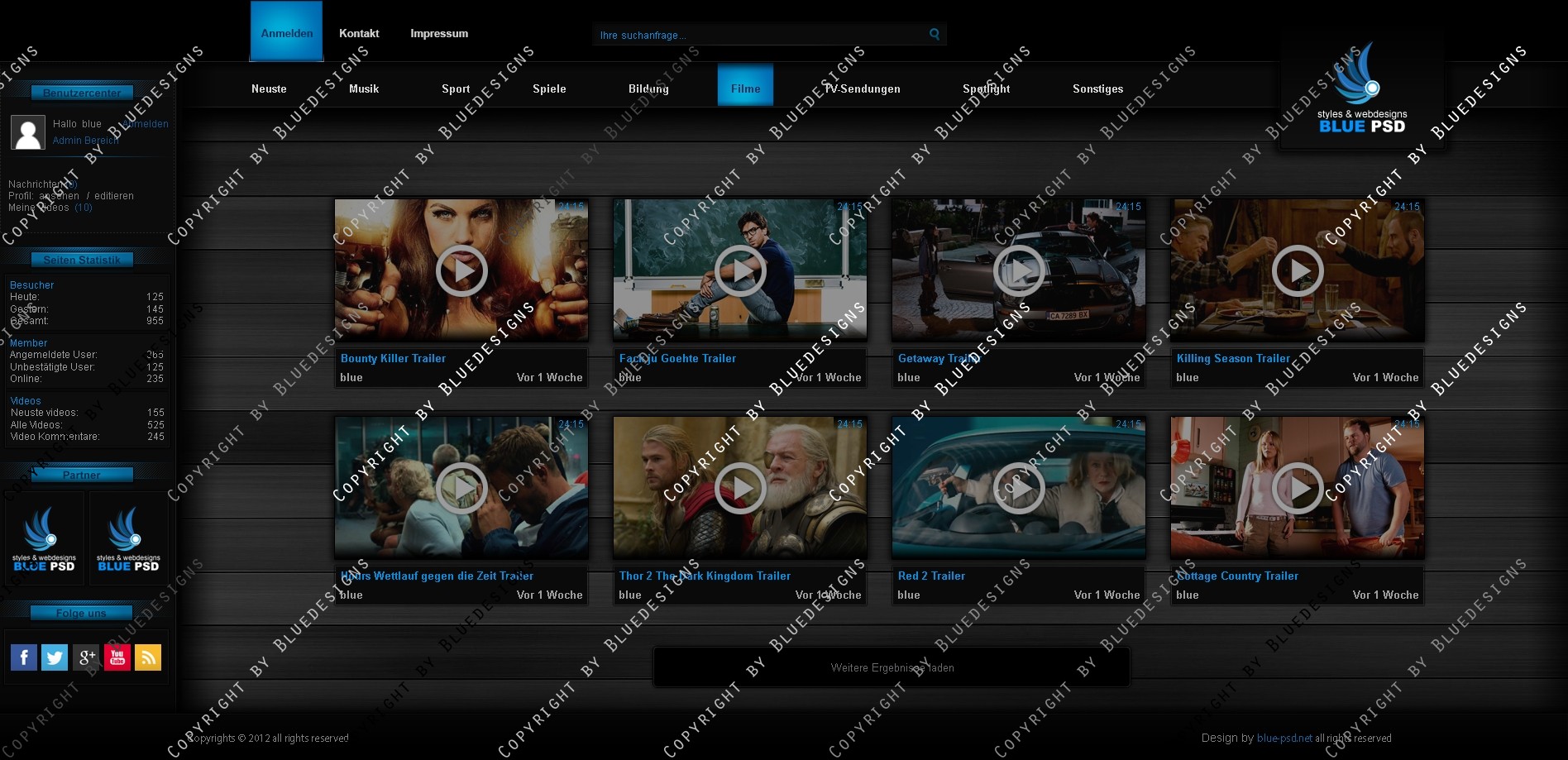Switch to the Spotlight category
1568x760 pixels.
[986, 88]
